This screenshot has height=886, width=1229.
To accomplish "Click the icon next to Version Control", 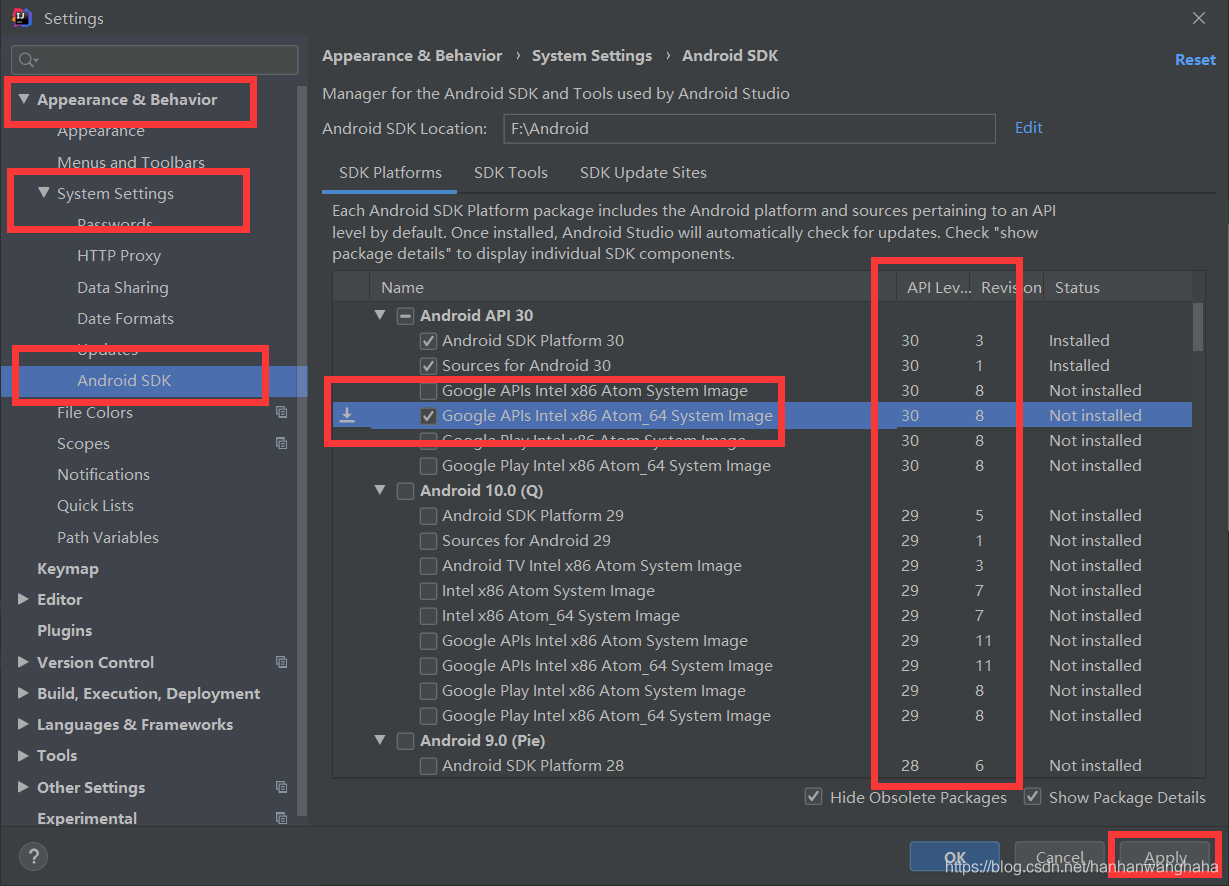I will tap(281, 662).
